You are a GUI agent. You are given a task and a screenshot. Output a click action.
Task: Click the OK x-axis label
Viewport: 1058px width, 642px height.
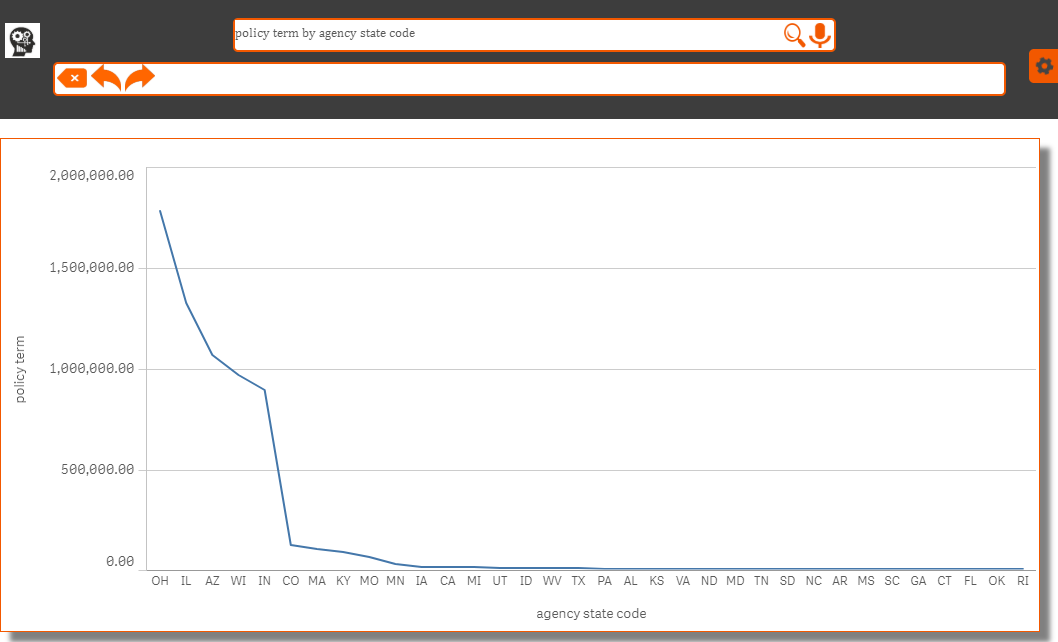point(997,581)
